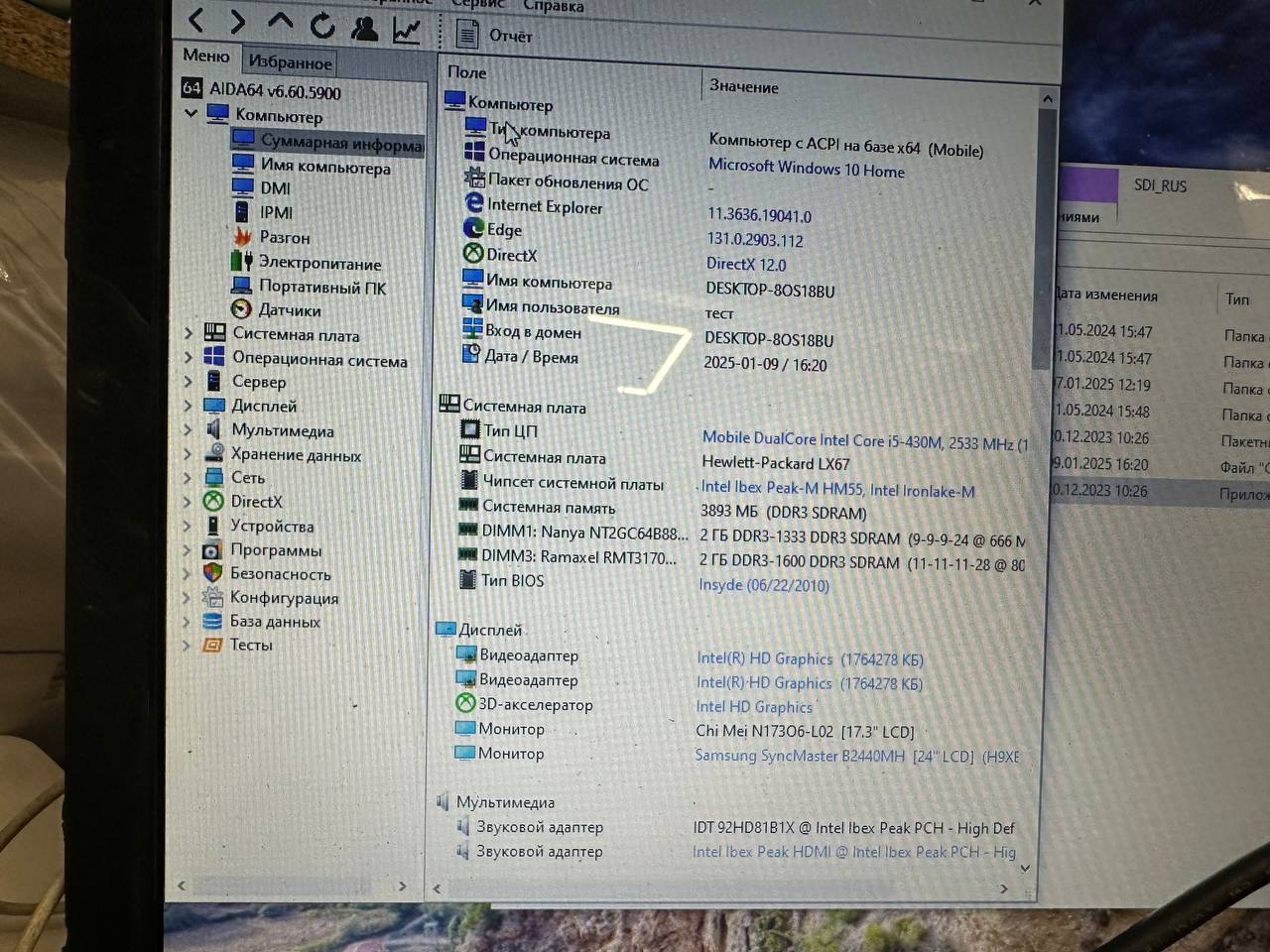Expand the Операционная система tree node
The height and width of the screenshot is (952, 1270).
click(189, 357)
